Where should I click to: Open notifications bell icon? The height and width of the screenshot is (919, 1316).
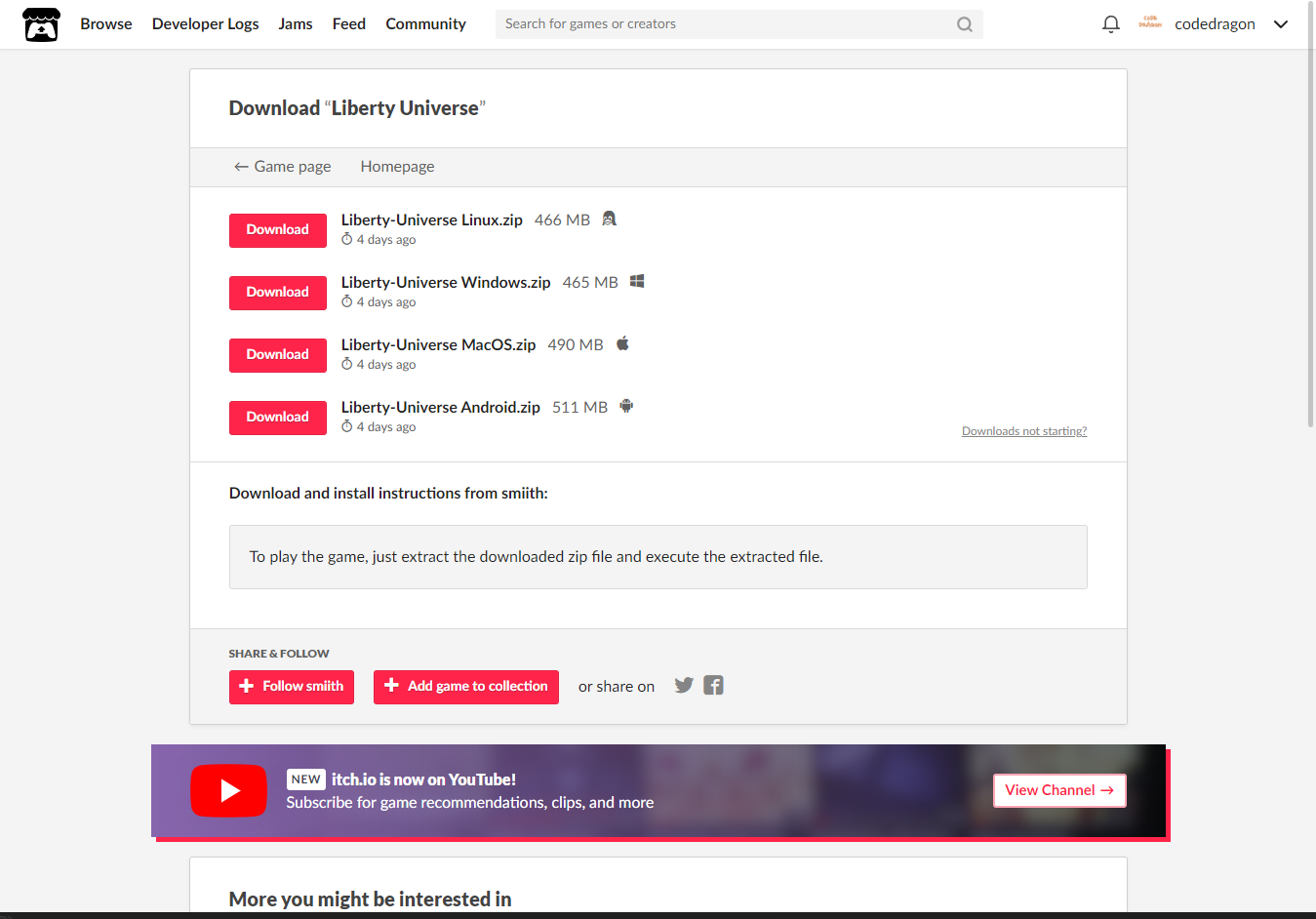[x=1110, y=24]
